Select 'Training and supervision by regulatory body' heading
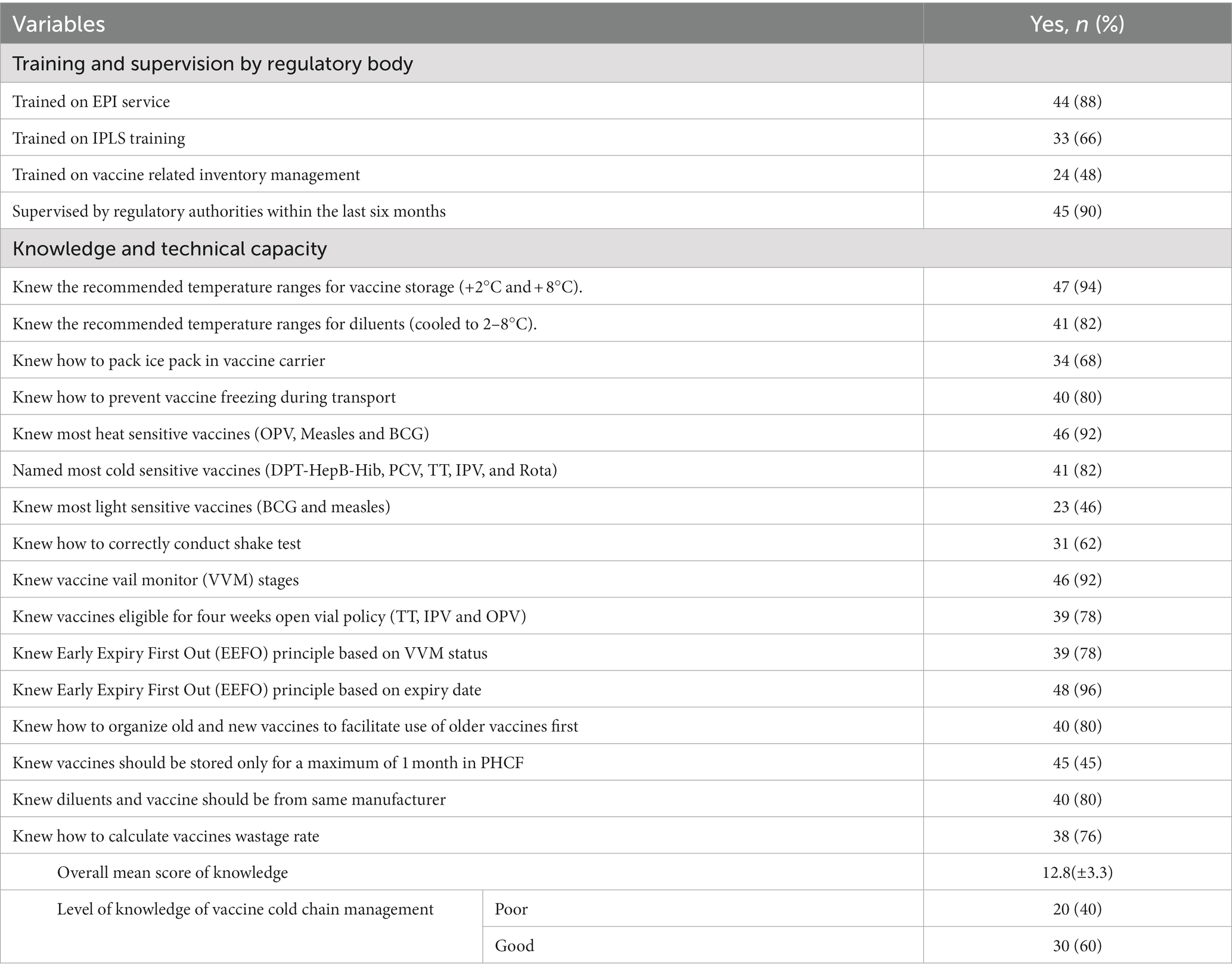The image size is (1232, 972). [212, 64]
